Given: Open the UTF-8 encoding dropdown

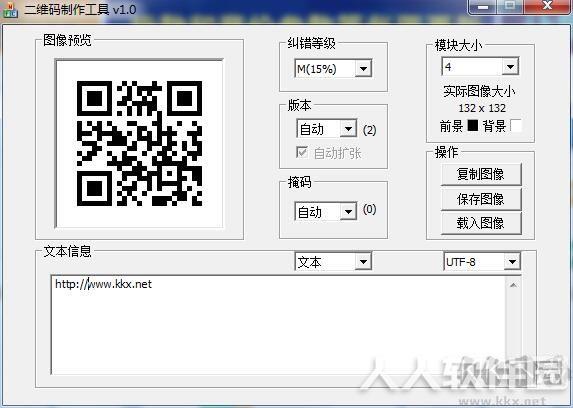Looking at the screenshot, I should pyautogui.click(x=482, y=261).
